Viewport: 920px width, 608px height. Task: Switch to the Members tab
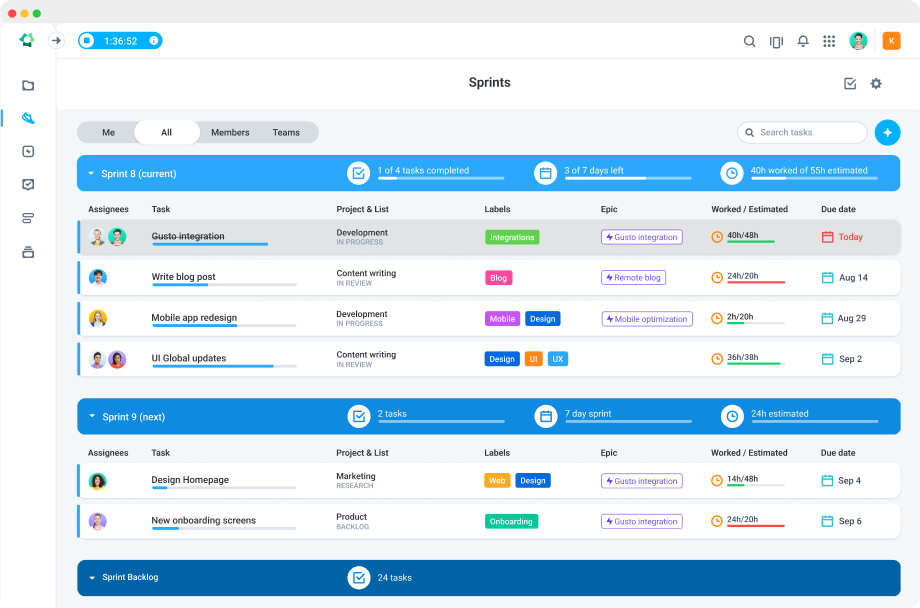pos(229,132)
